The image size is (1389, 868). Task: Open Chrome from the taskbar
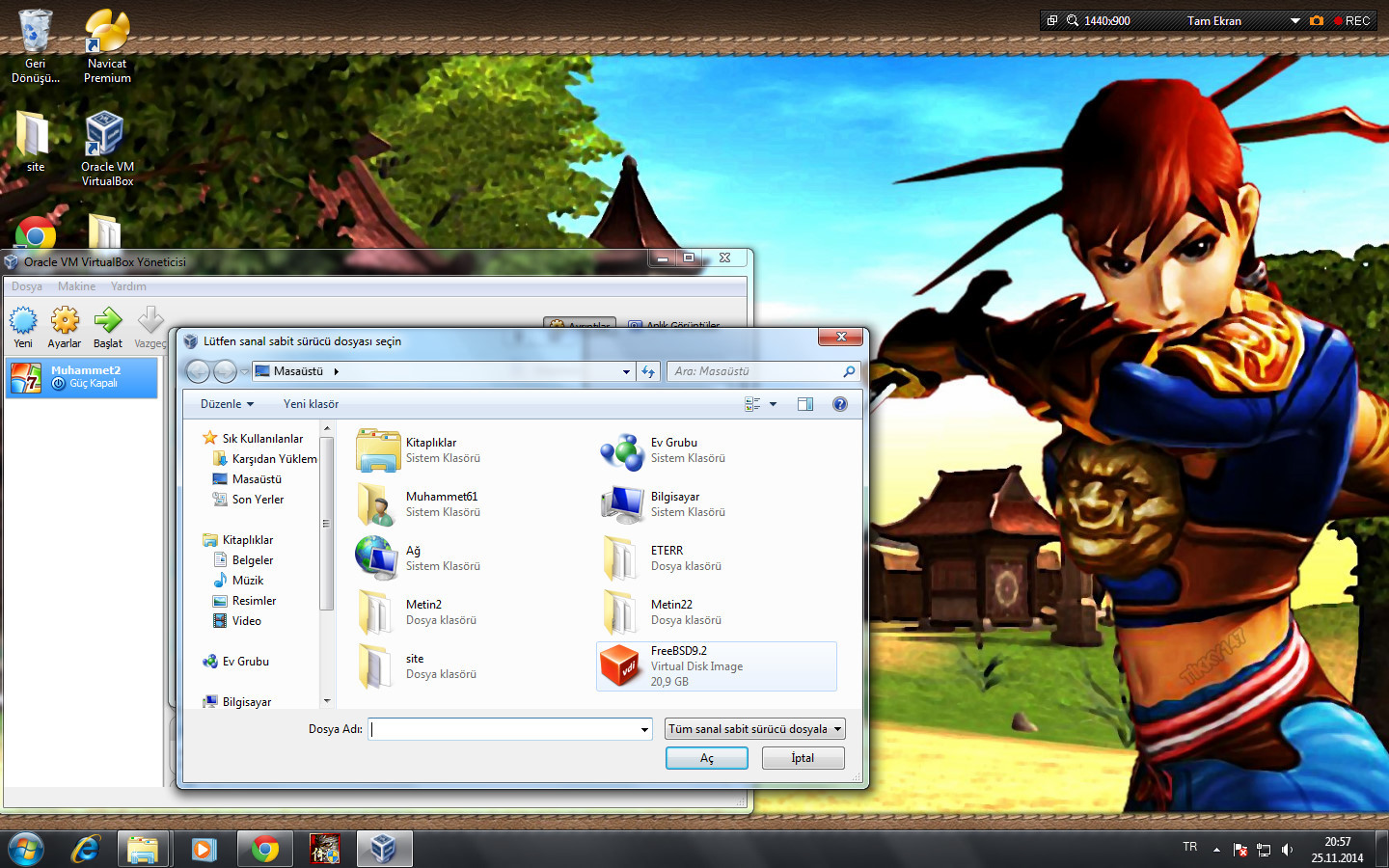tap(264, 849)
